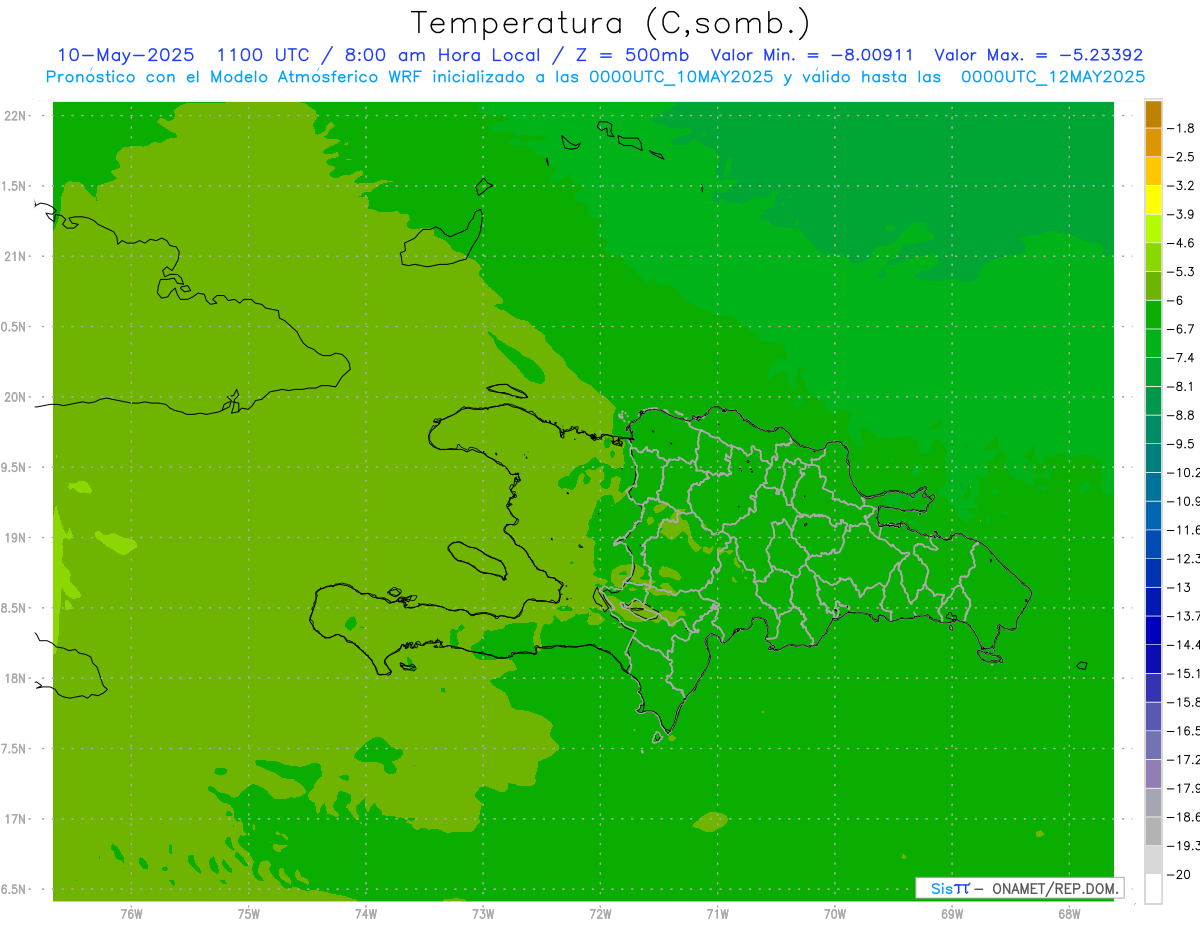Click the dark orange swatch above -1.8
The image size is (1200, 927).
(x=1153, y=114)
